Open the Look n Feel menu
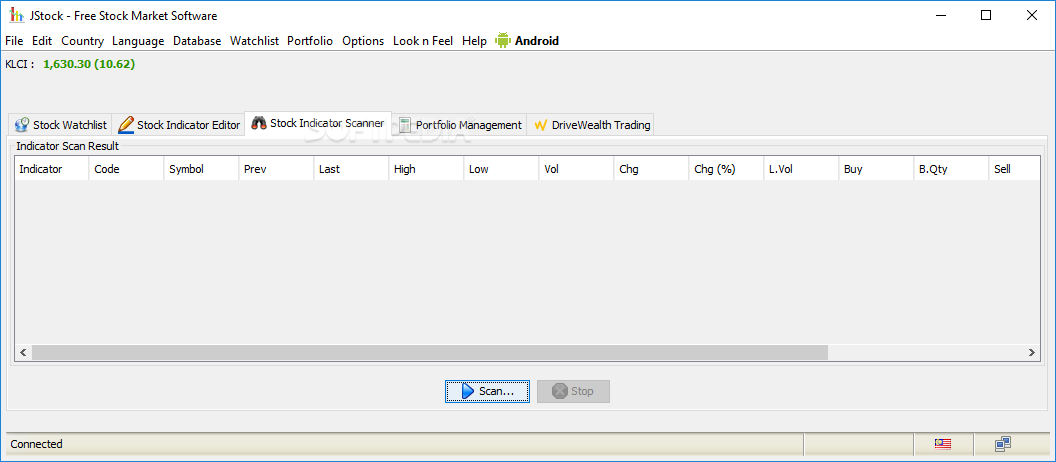Viewport: 1056px width, 462px height. [x=423, y=41]
